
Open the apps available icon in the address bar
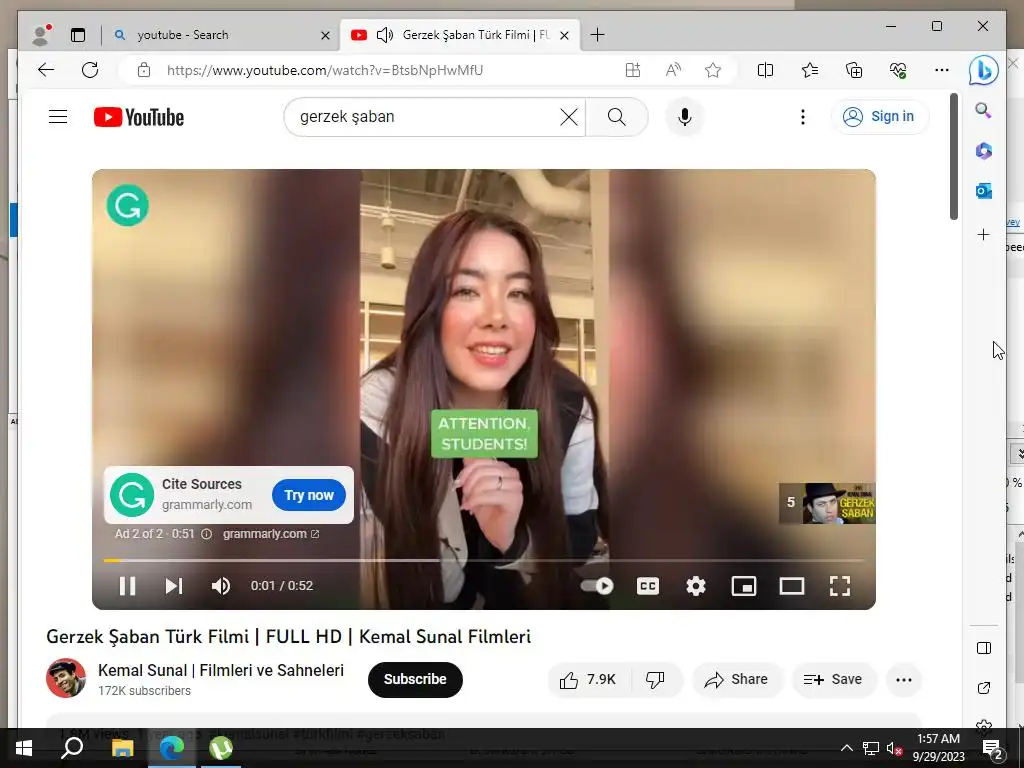[633, 70]
